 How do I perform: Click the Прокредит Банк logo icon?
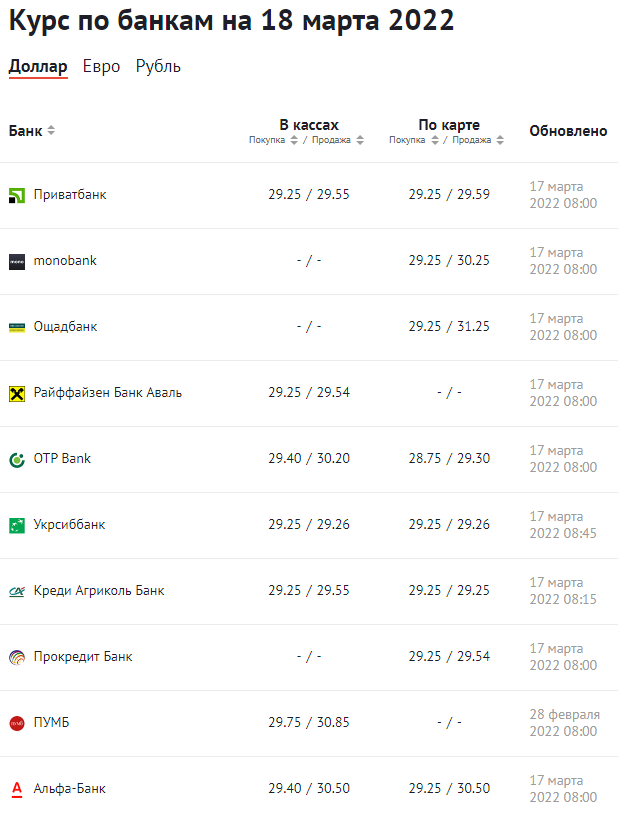(17, 658)
